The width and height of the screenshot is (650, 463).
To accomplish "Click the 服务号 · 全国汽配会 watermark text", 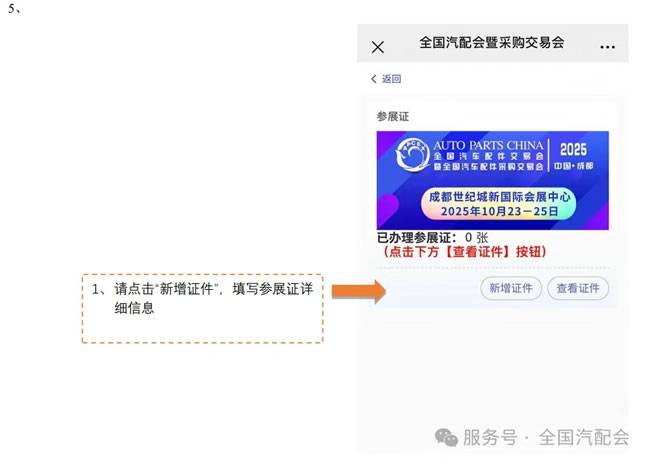I will pos(546,438).
